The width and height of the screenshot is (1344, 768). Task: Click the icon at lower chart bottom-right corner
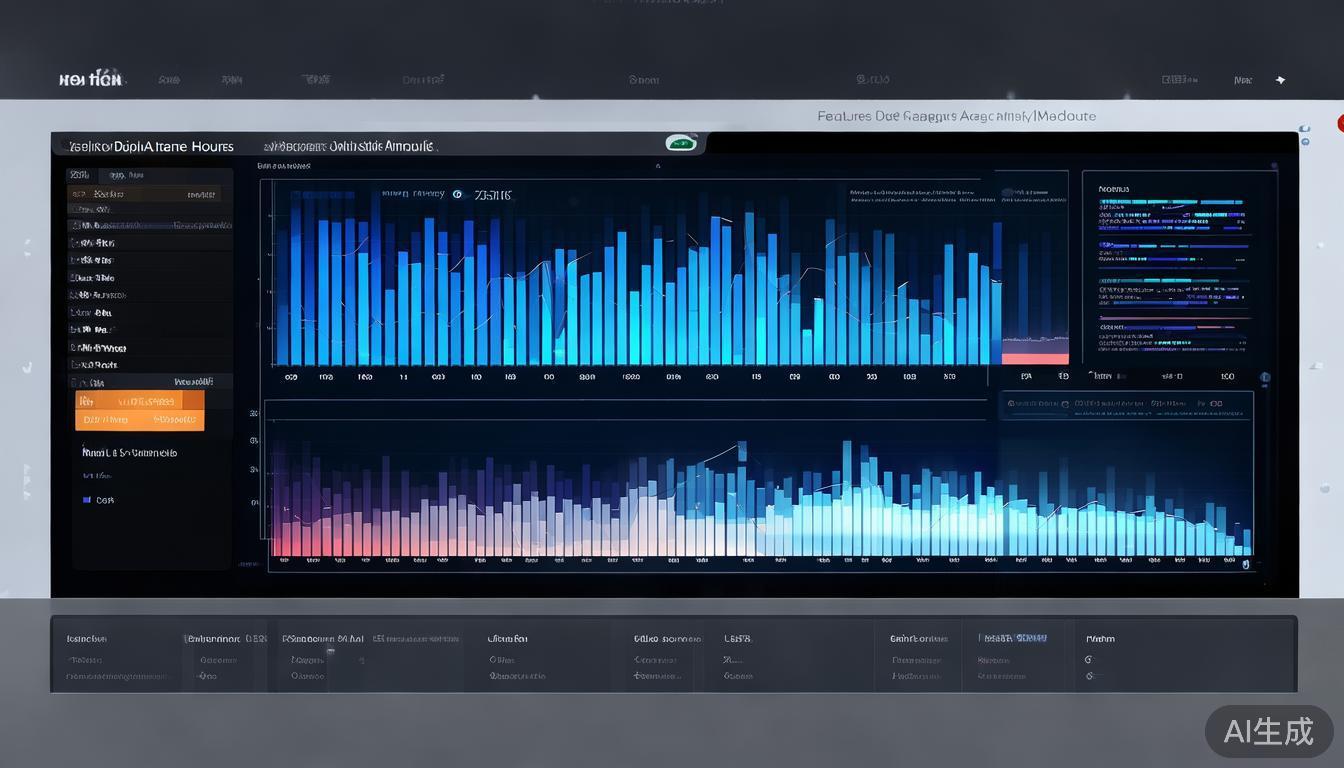1246,564
